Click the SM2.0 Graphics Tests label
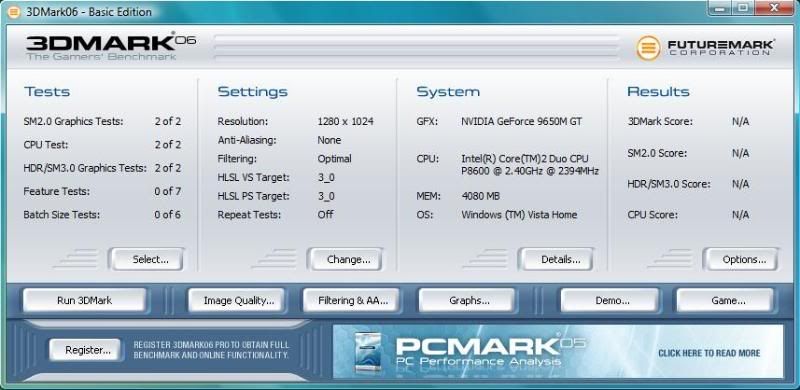800x390 pixels. (73, 121)
